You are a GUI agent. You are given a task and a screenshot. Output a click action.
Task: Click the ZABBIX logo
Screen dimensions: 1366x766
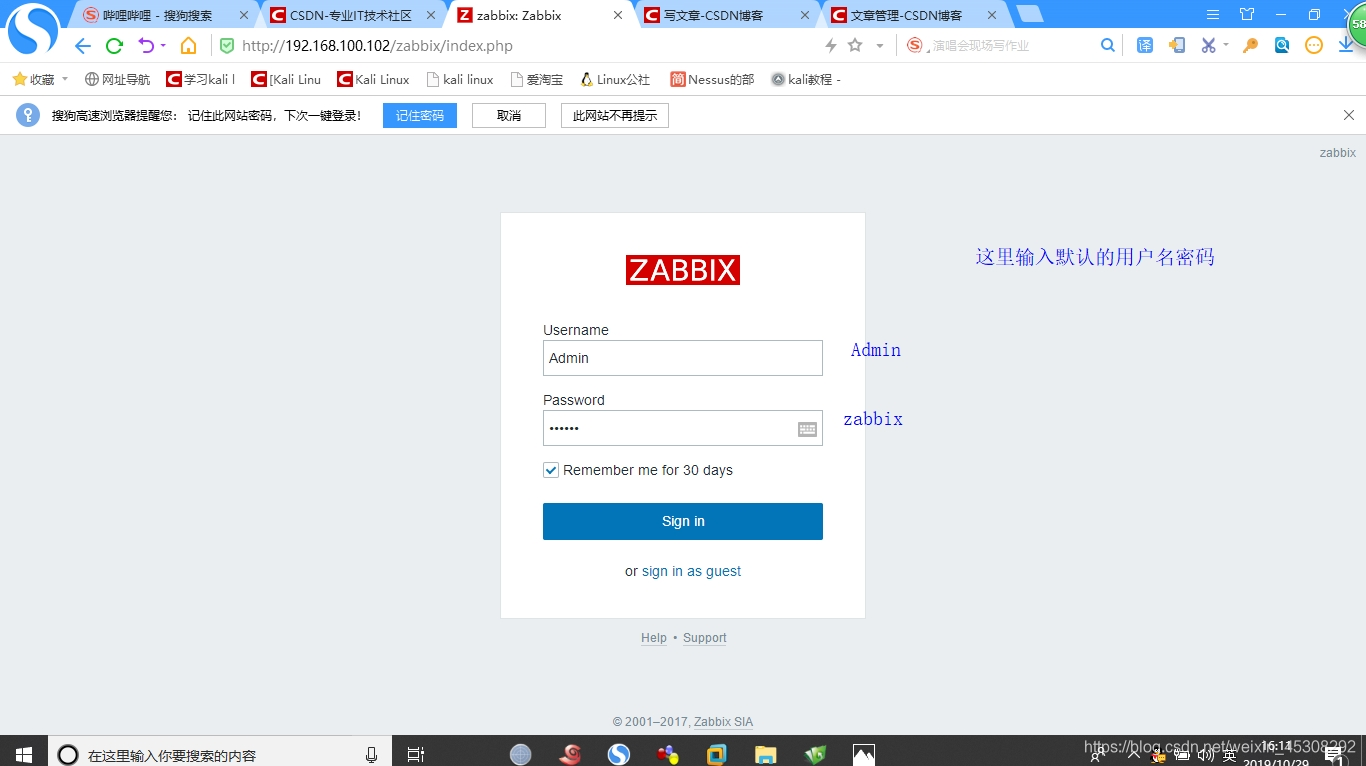(683, 270)
